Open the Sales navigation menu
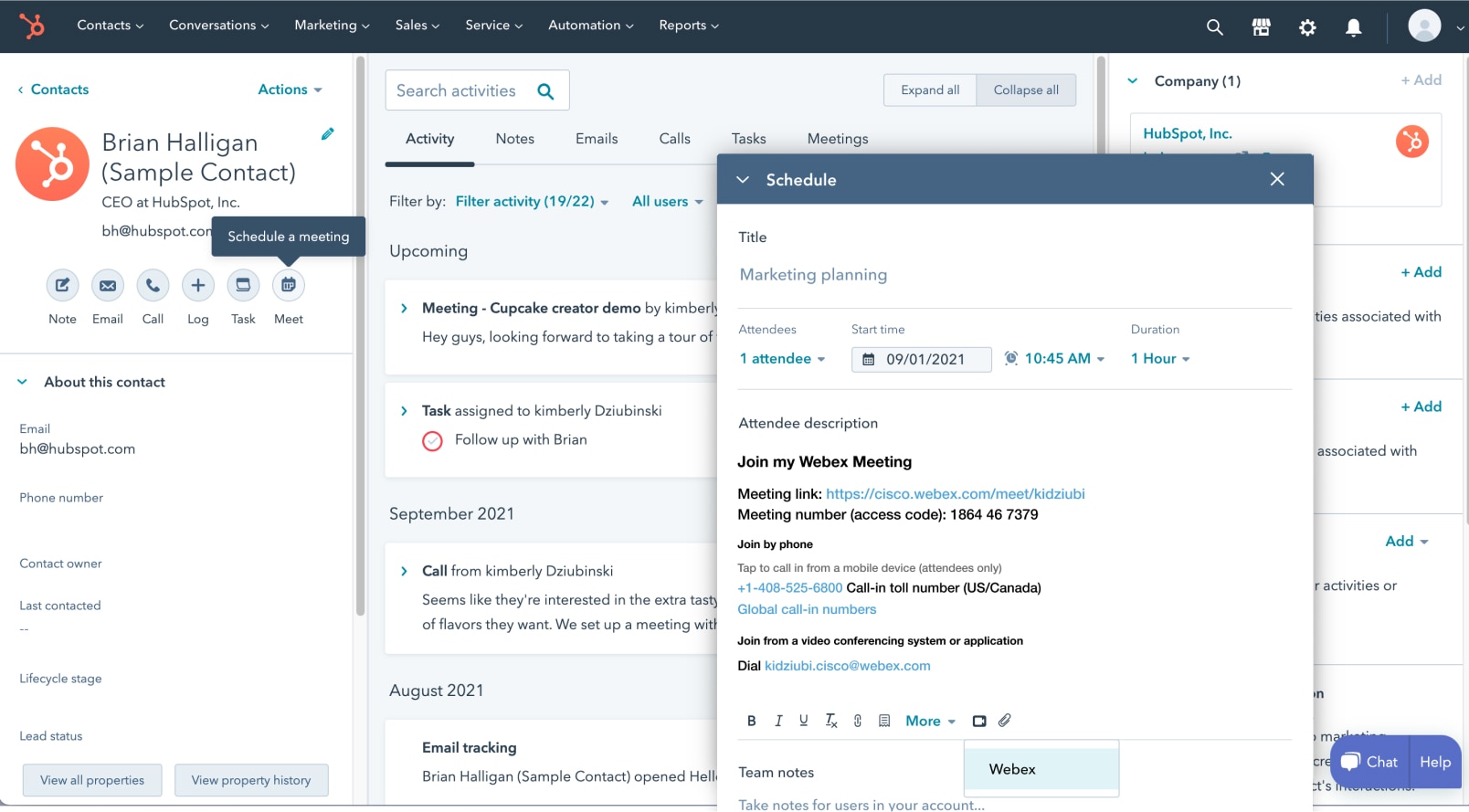 coord(417,26)
